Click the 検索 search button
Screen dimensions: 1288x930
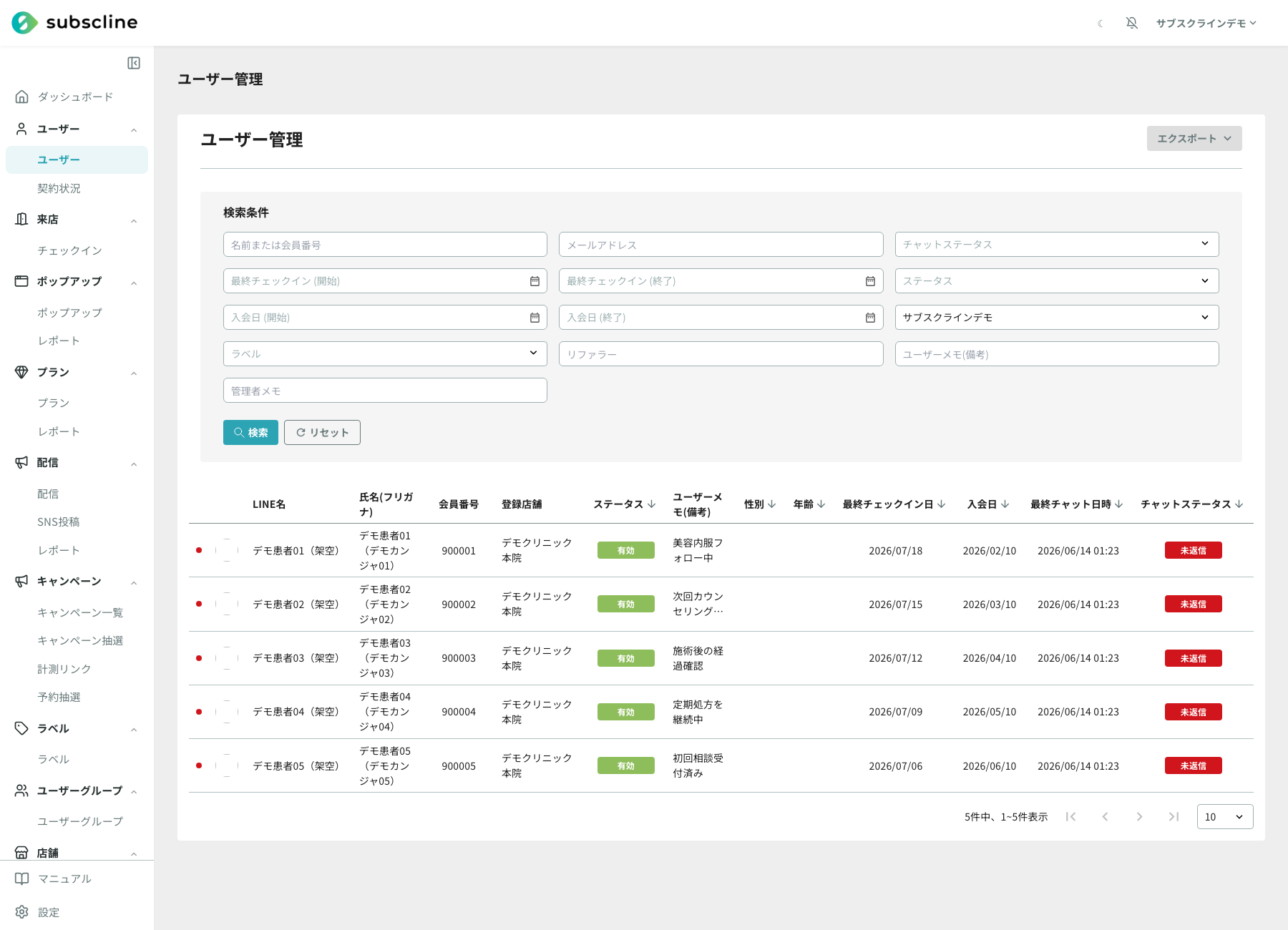coord(250,432)
